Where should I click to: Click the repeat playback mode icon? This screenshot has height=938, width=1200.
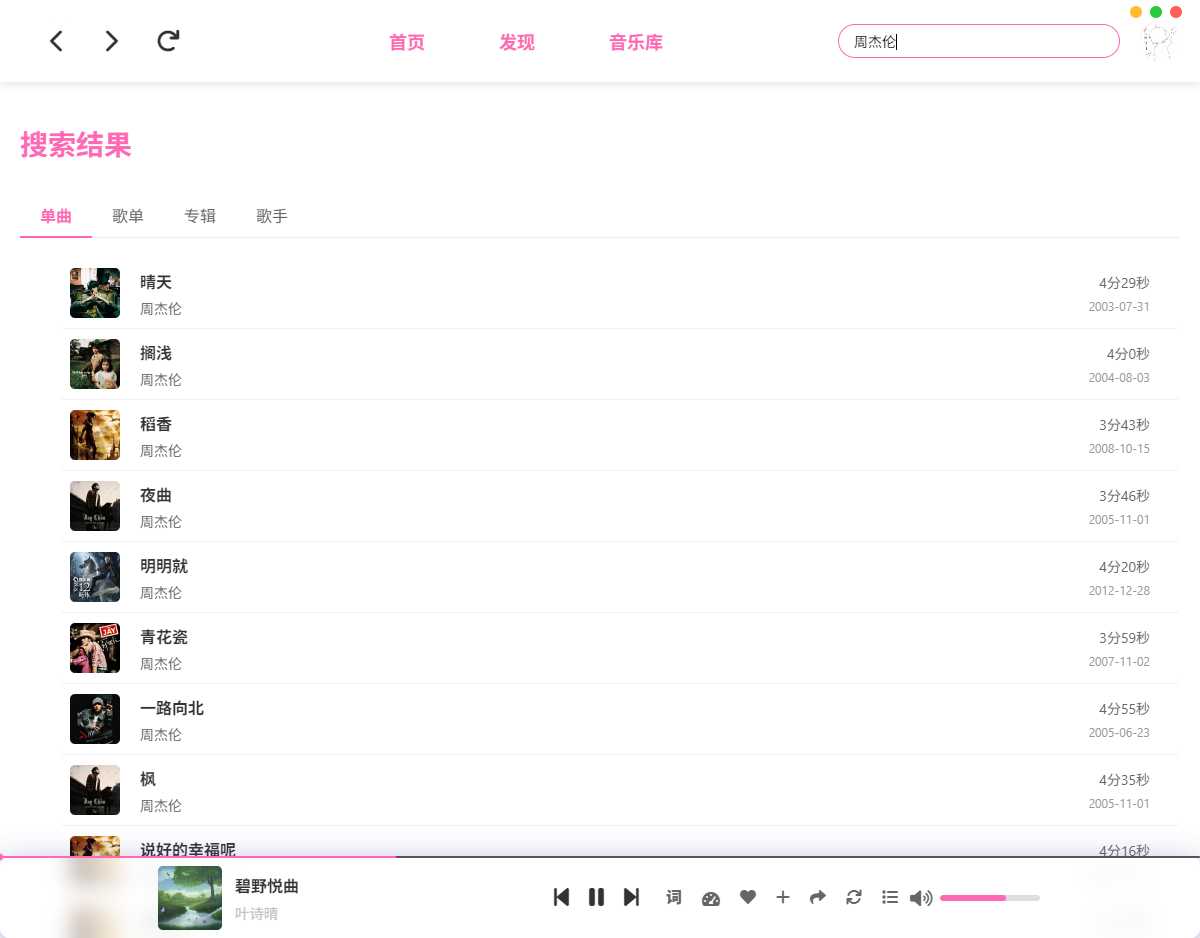pos(854,897)
